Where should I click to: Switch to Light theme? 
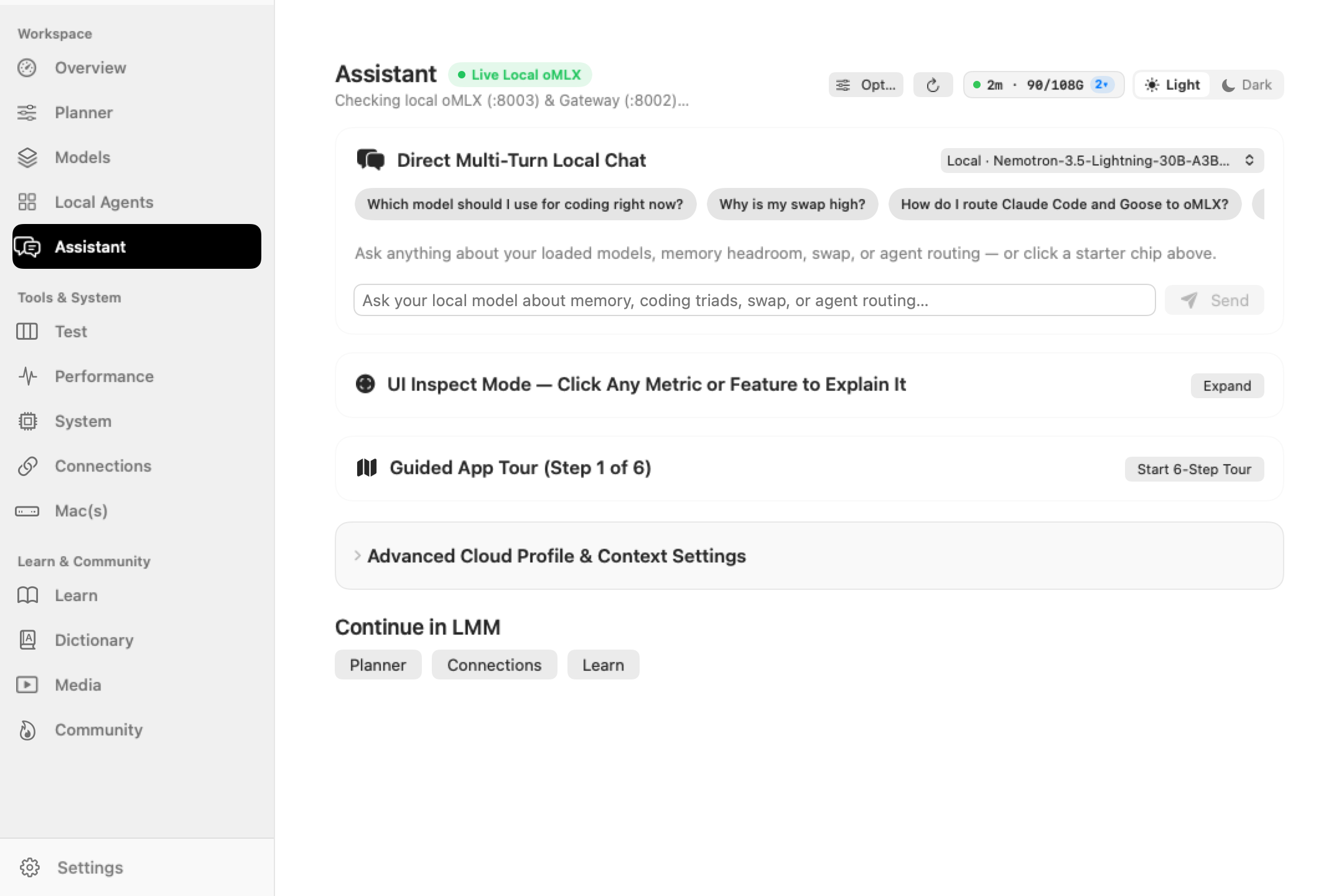tap(1172, 85)
